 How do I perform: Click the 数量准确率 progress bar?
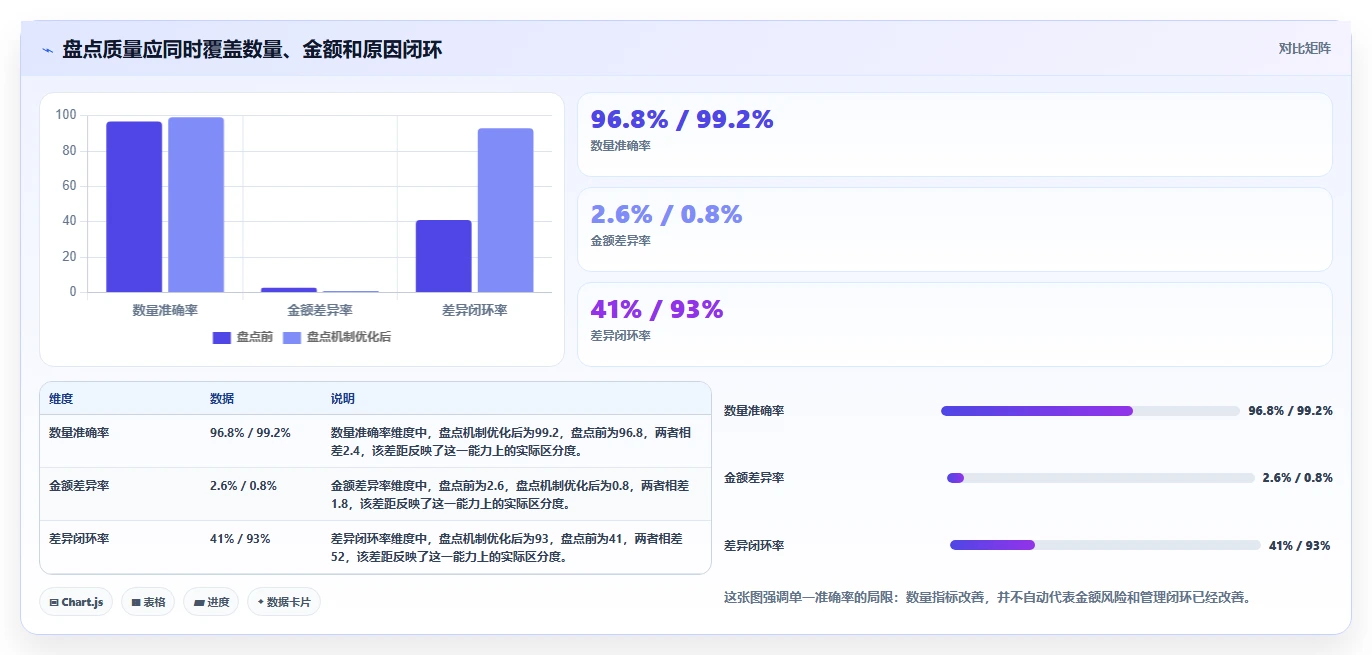pyautogui.click(x=1090, y=411)
